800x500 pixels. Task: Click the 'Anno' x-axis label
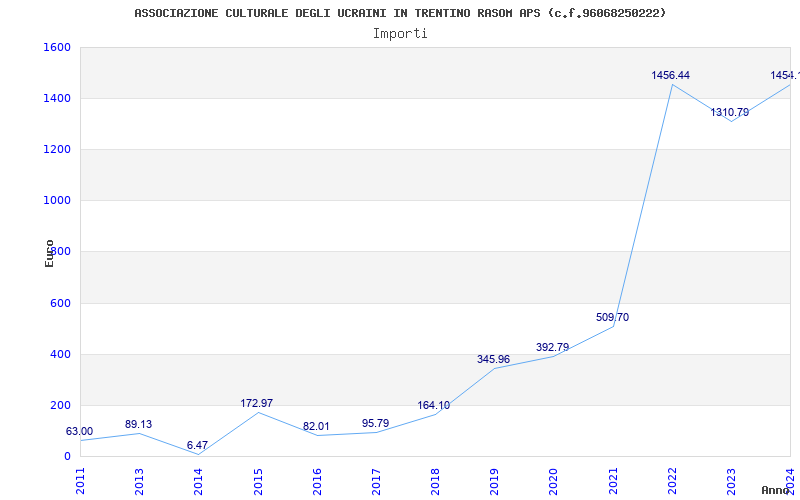point(775,490)
